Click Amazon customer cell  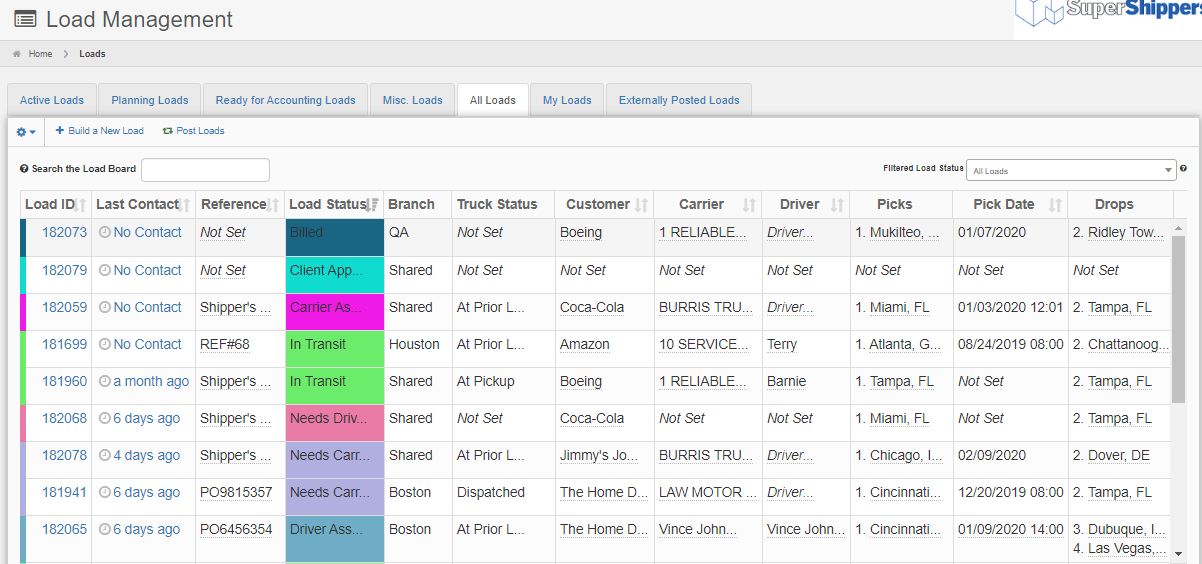(x=584, y=344)
